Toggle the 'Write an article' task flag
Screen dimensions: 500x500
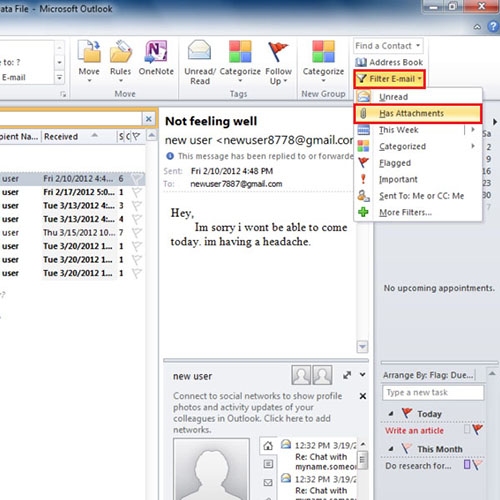477,429
